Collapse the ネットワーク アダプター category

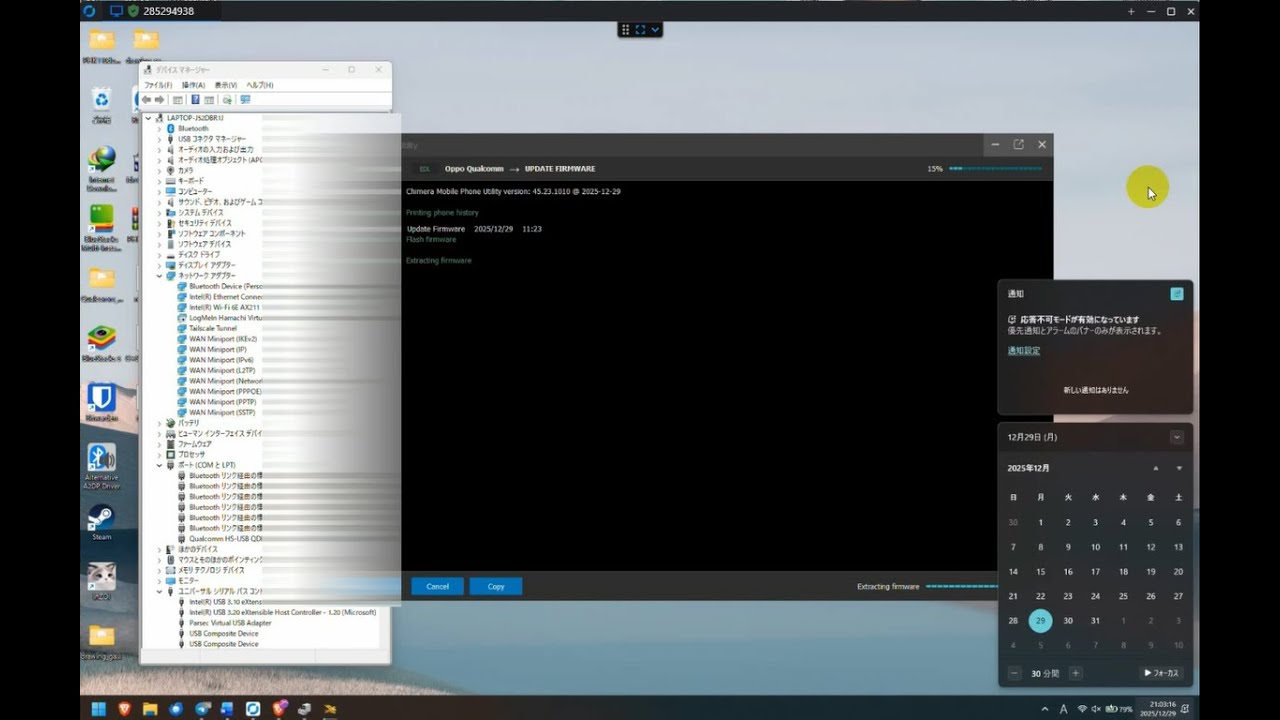click(x=159, y=275)
